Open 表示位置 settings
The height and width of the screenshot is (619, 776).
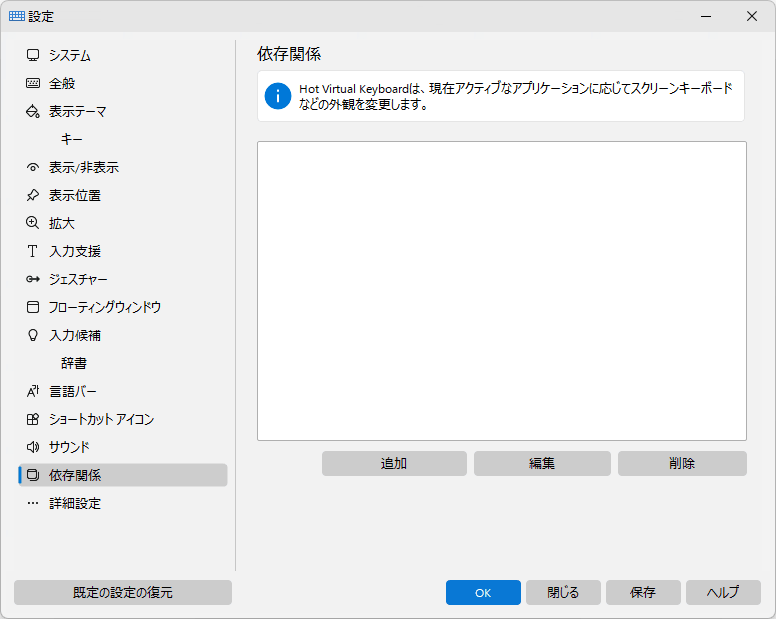(123, 195)
